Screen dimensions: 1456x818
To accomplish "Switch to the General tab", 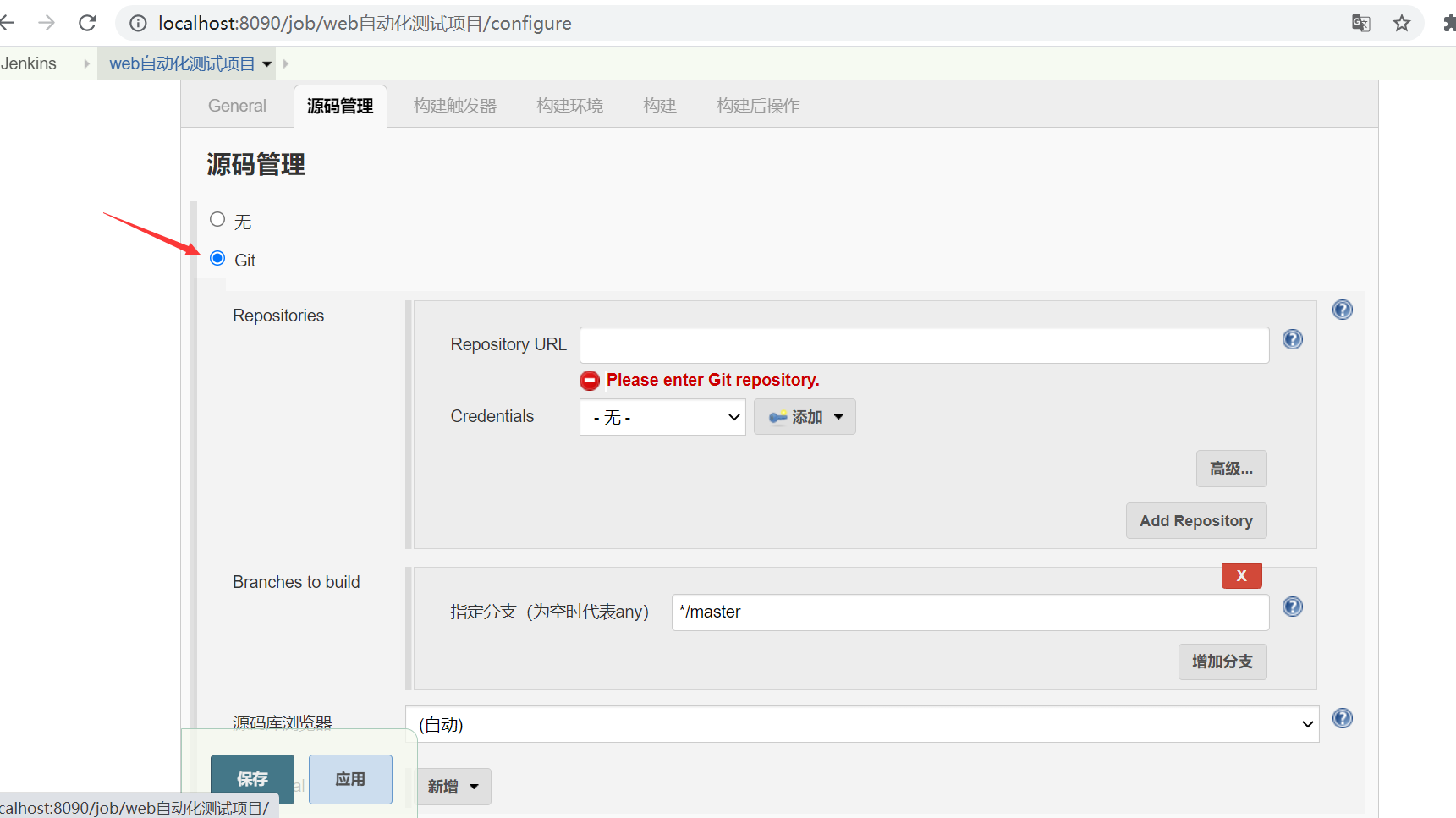I will 237,106.
